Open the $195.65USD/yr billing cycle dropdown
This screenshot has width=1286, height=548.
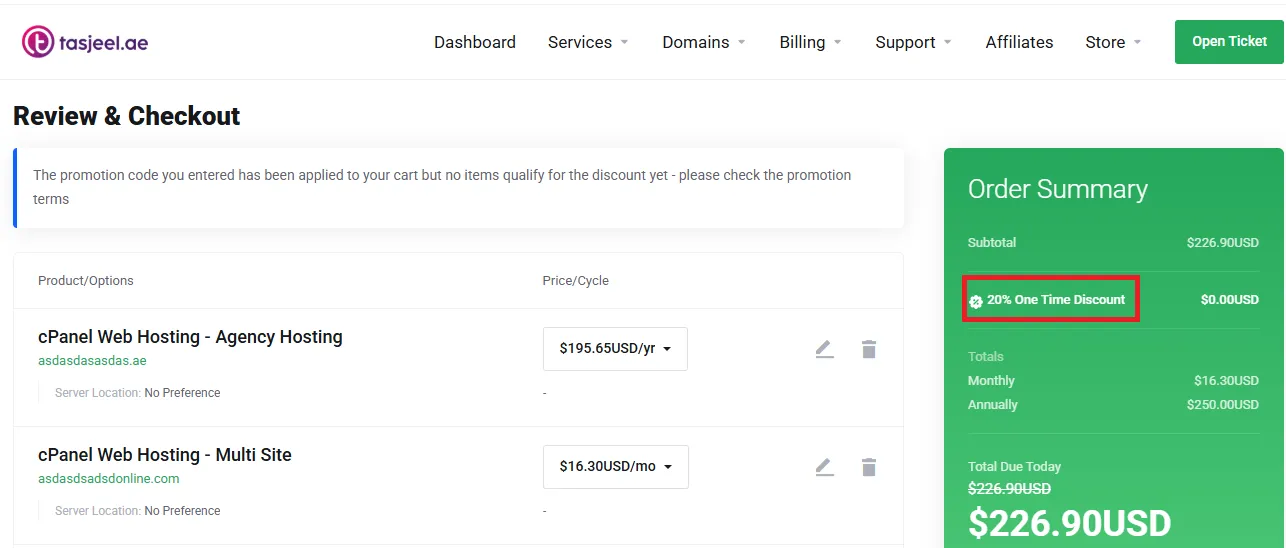(x=615, y=349)
